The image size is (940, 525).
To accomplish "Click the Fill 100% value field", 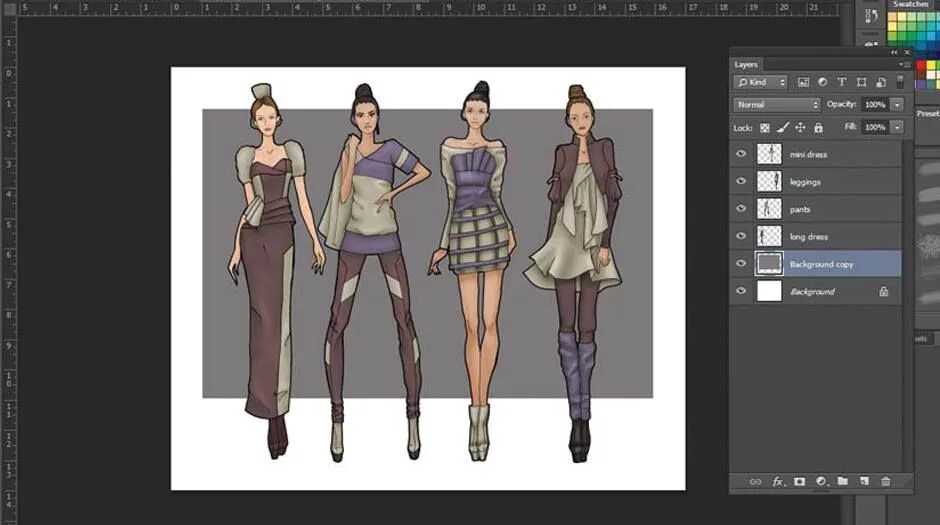I will coord(876,127).
